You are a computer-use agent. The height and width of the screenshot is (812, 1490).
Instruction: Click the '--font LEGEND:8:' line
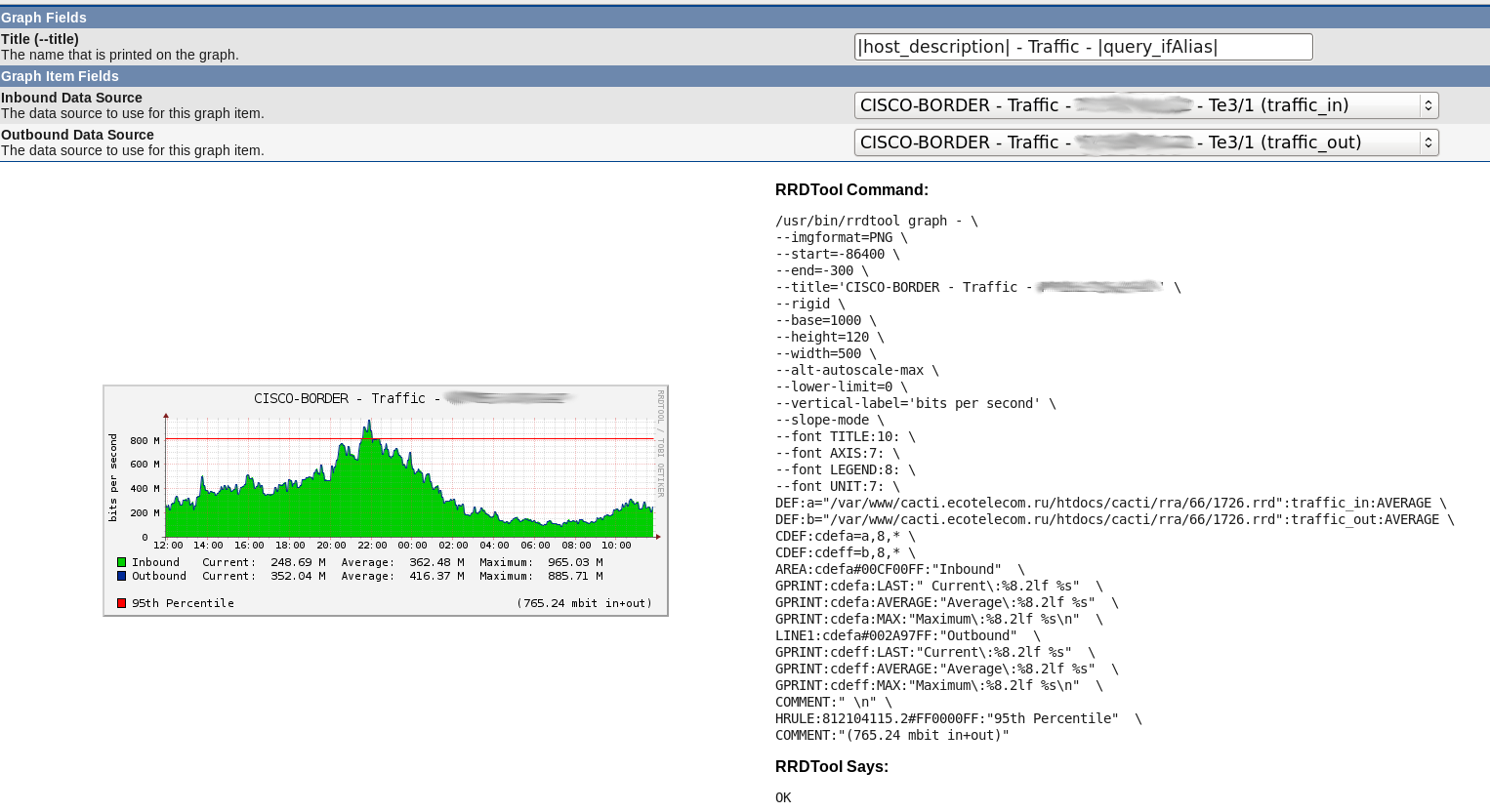tap(846, 469)
